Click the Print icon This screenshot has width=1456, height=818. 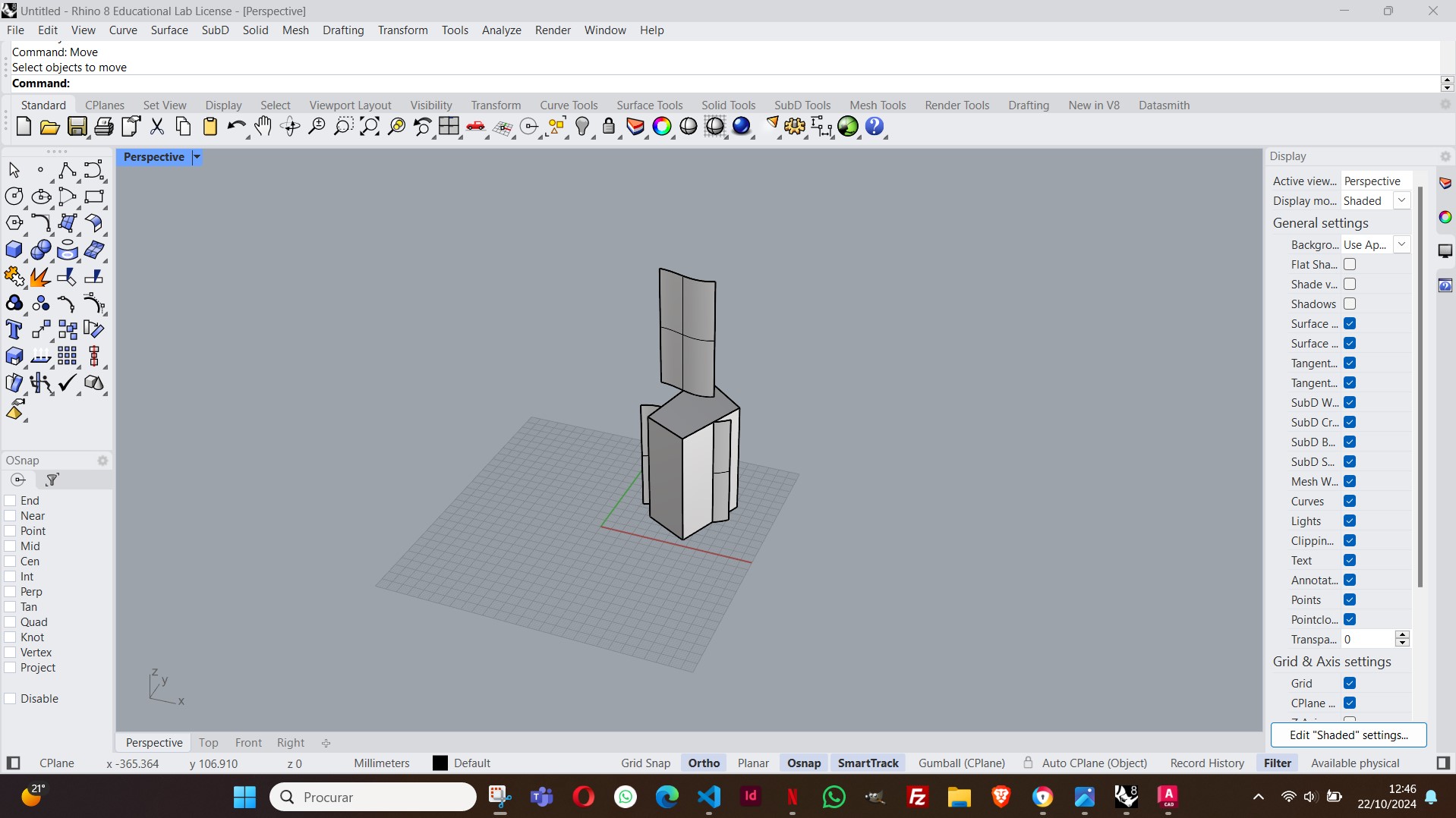[x=103, y=127]
